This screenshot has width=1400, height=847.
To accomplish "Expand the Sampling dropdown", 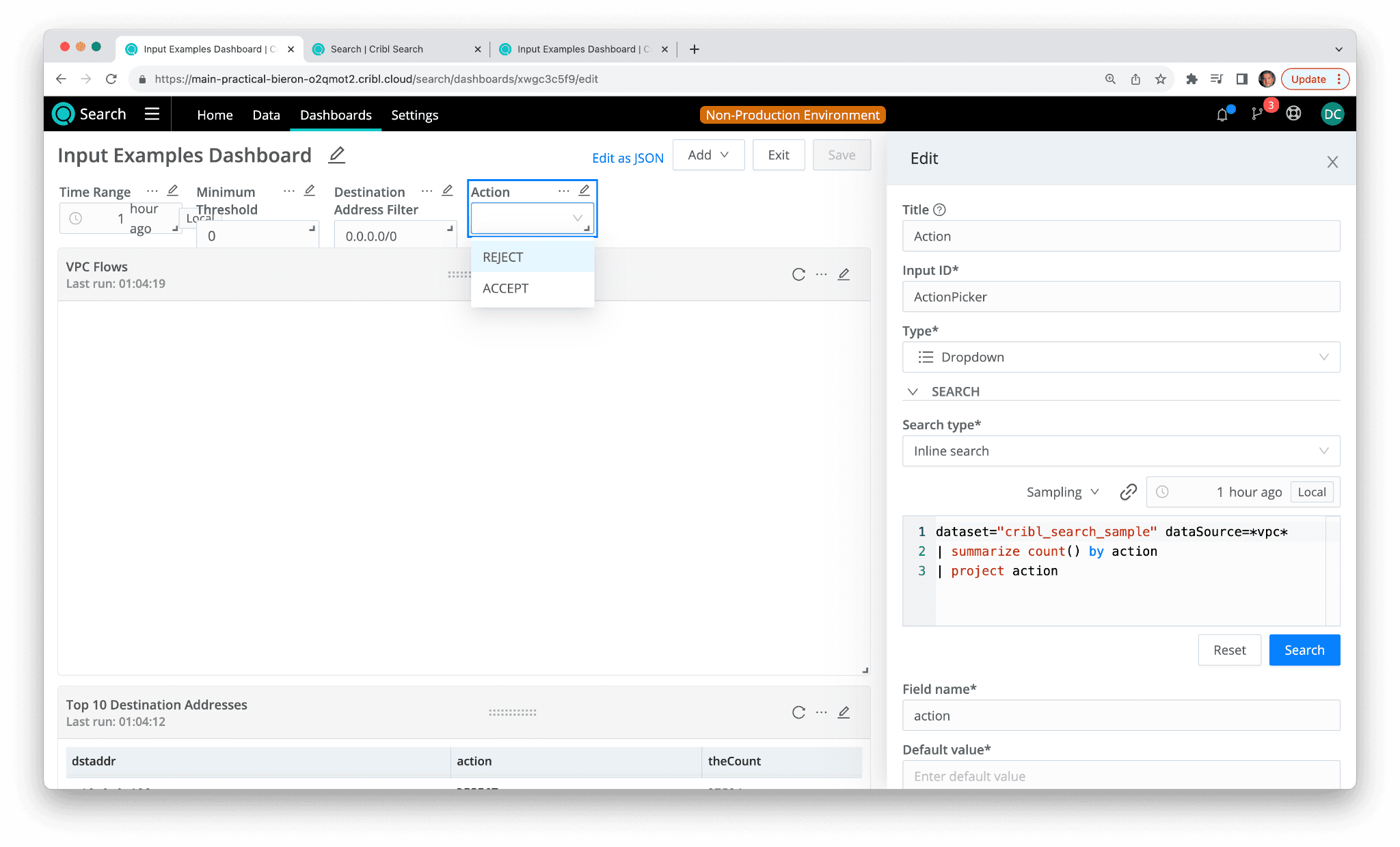I will (x=1062, y=492).
